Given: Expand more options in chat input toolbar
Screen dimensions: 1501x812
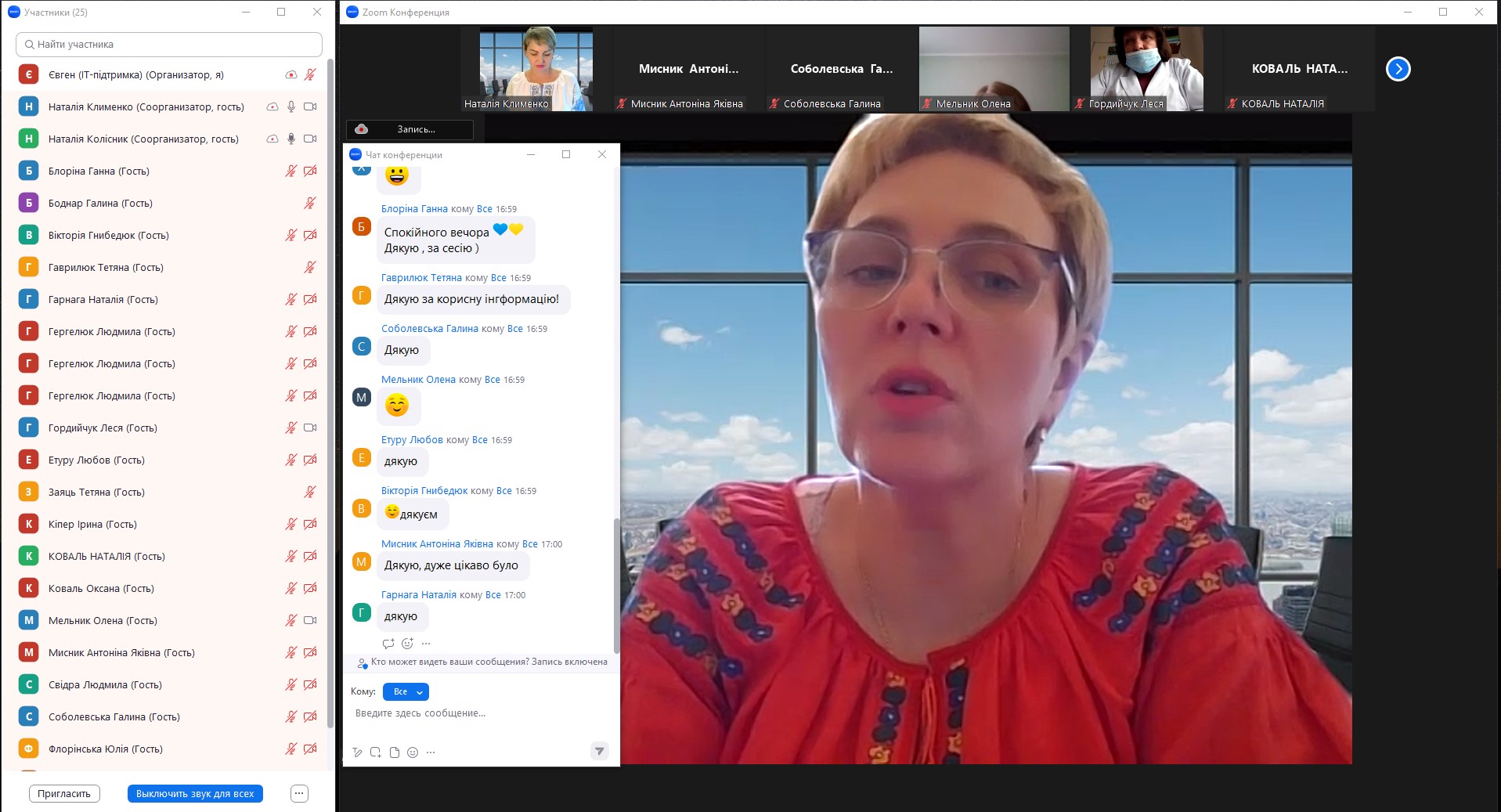Looking at the screenshot, I should 431,752.
